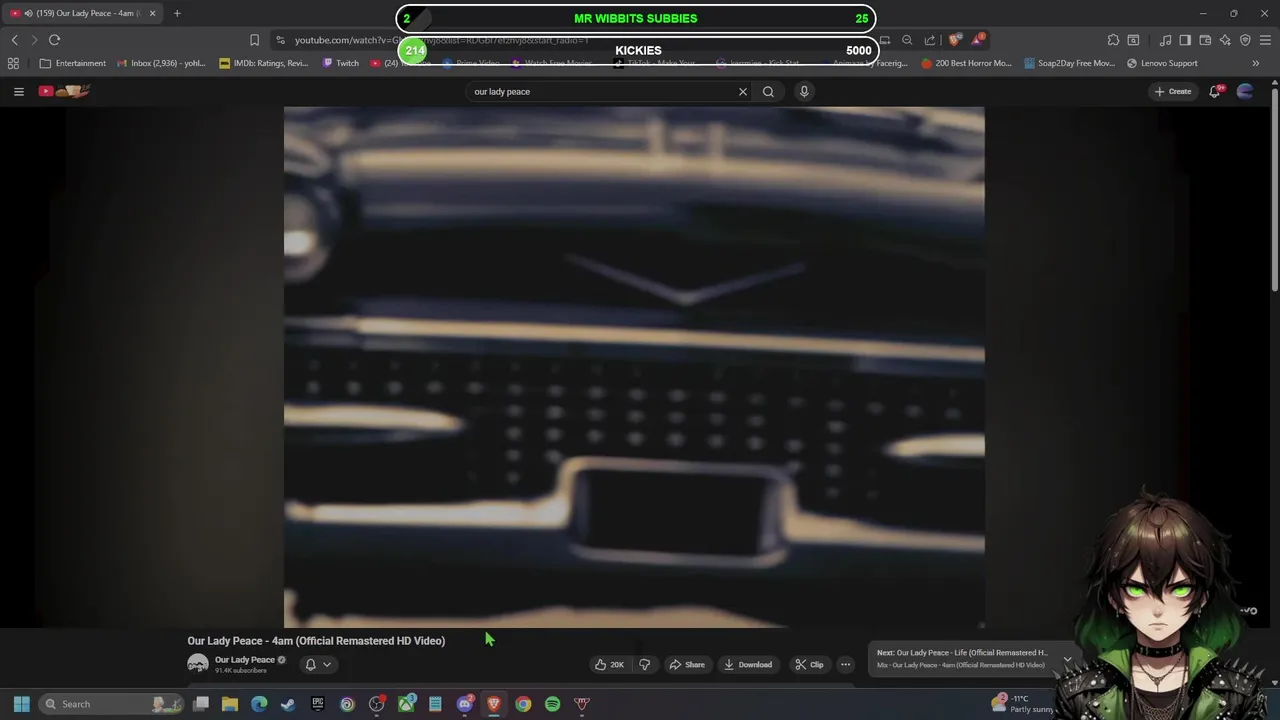The height and width of the screenshot is (720, 1280).
Task: Open the Xbox app on the taskbar
Action: [x=406, y=704]
